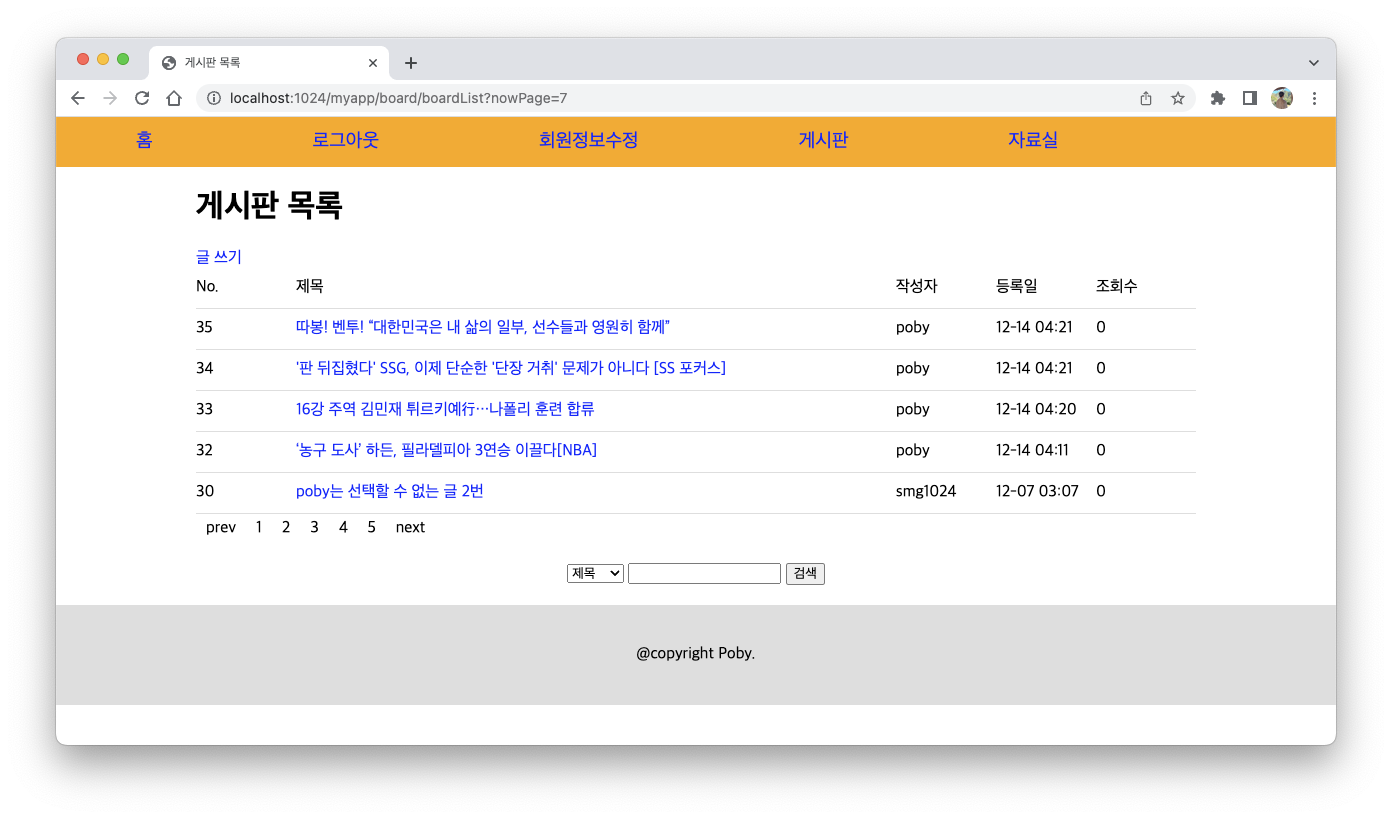Open the Chrome three-dot menu
1392x819 pixels.
click(x=1314, y=98)
